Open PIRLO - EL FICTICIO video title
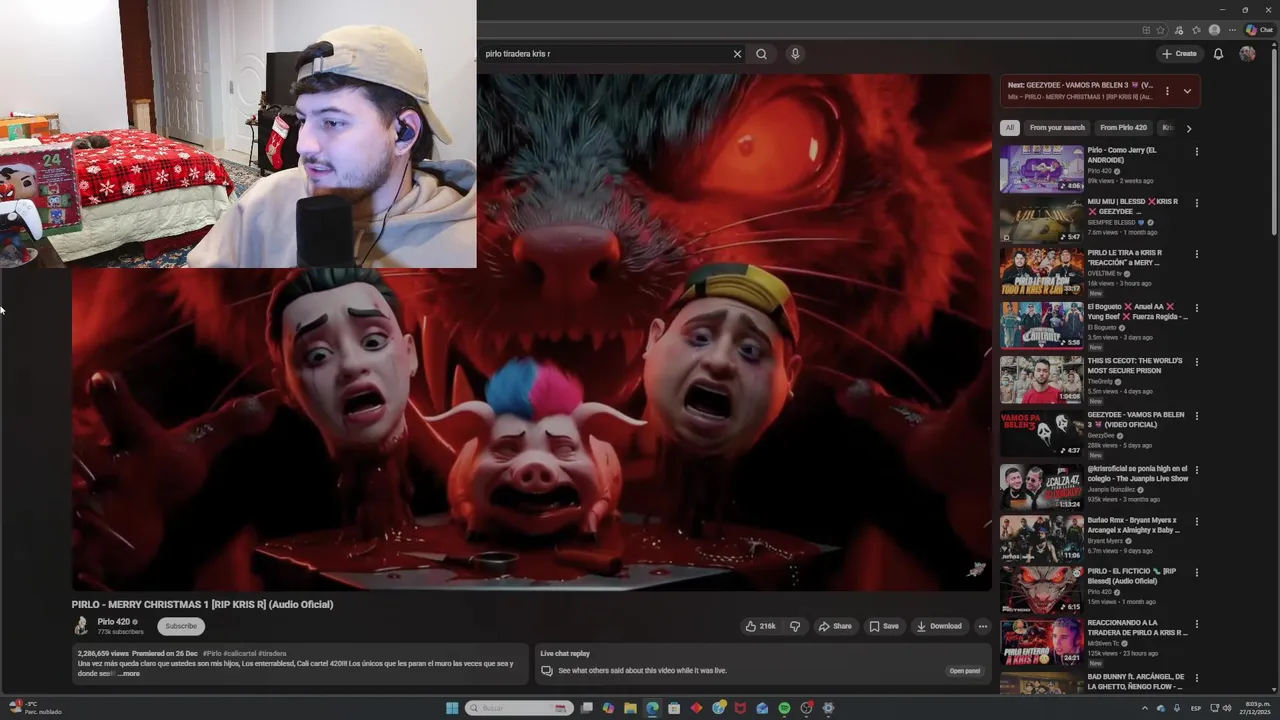 [1132, 576]
